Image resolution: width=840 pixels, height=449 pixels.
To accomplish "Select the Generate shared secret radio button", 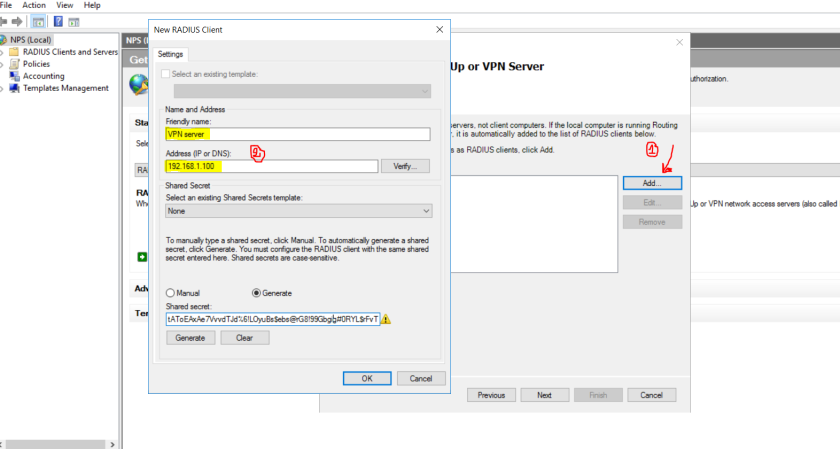I will click(x=256, y=293).
